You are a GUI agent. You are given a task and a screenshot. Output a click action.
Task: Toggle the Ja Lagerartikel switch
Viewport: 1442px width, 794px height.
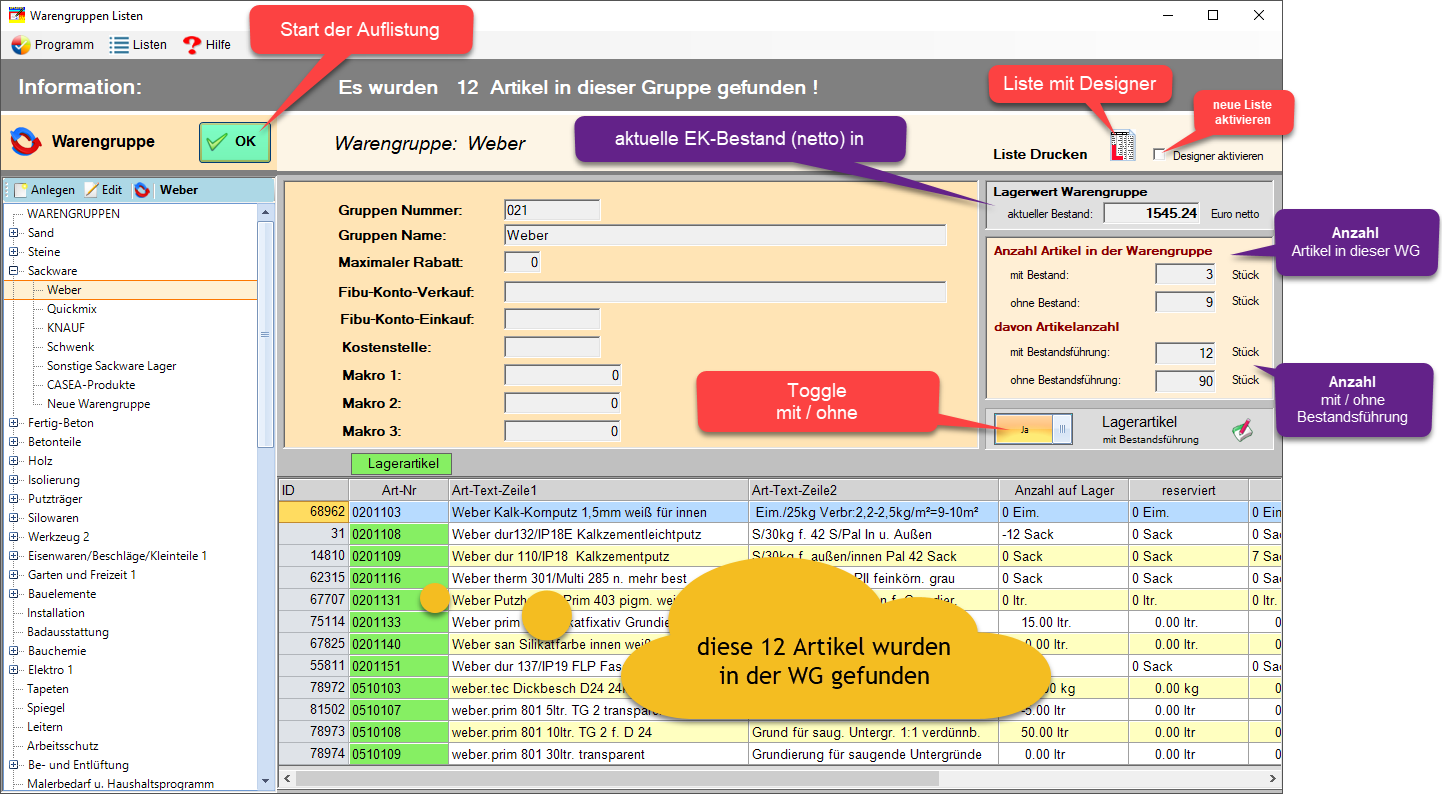click(1033, 429)
